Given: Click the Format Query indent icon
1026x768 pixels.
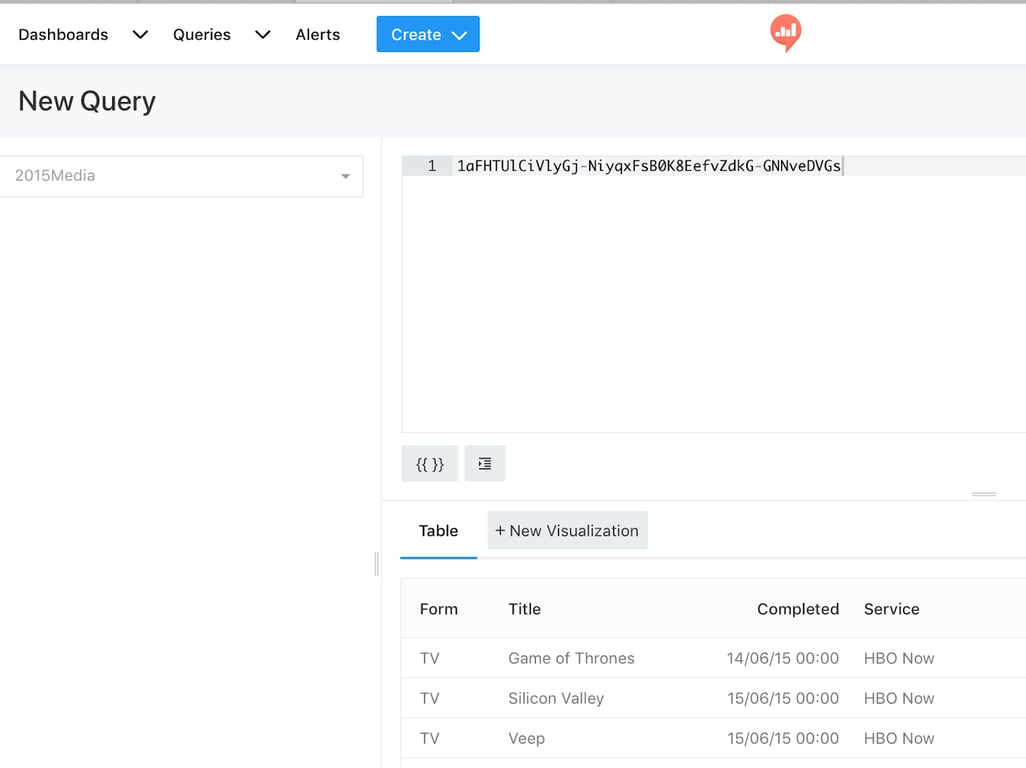Looking at the screenshot, I should [485, 464].
